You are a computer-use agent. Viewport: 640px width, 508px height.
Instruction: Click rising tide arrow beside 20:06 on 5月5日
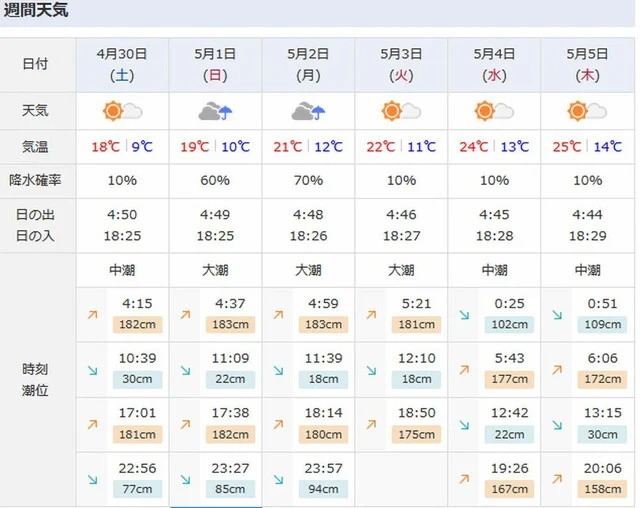557,479
